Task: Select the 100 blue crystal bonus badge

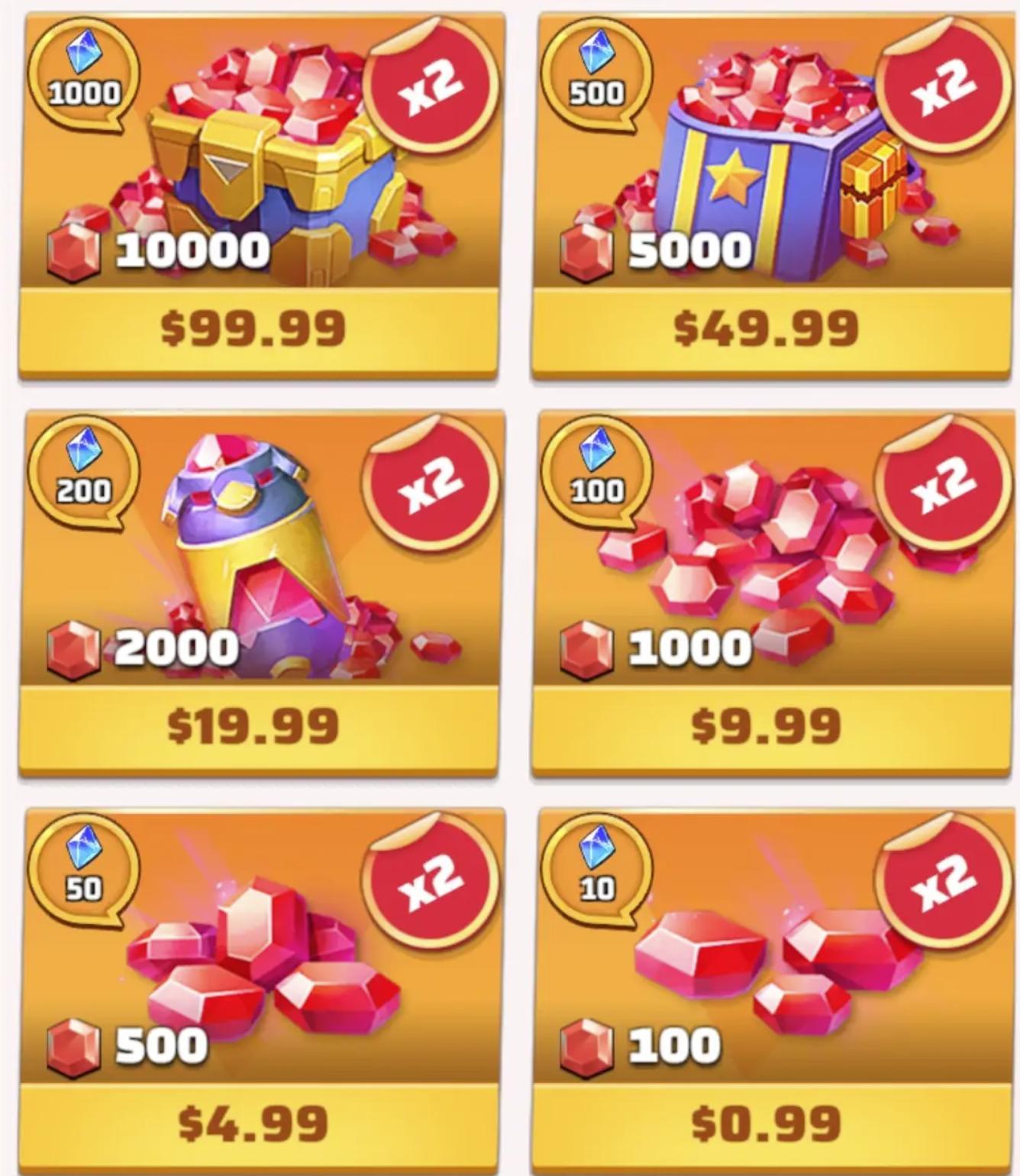Action: [597, 473]
